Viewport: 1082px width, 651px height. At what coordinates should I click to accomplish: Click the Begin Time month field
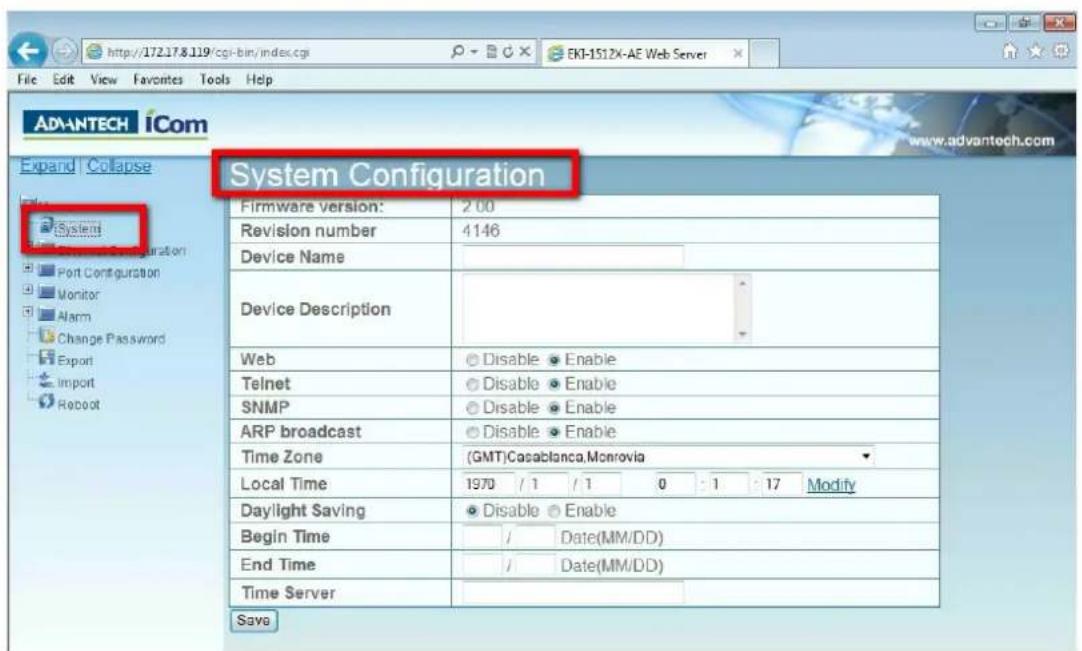pyautogui.click(x=482, y=537)
